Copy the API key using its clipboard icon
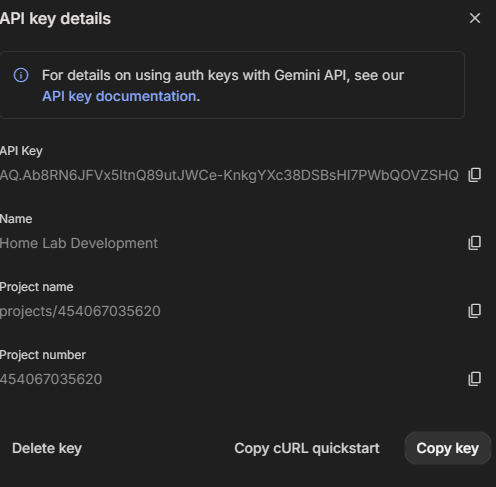 click(475, 175)
